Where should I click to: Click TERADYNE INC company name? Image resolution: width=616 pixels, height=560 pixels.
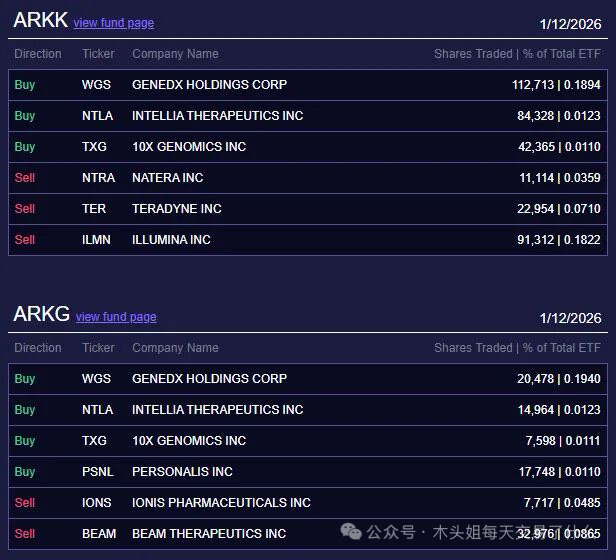pos(177,209)
